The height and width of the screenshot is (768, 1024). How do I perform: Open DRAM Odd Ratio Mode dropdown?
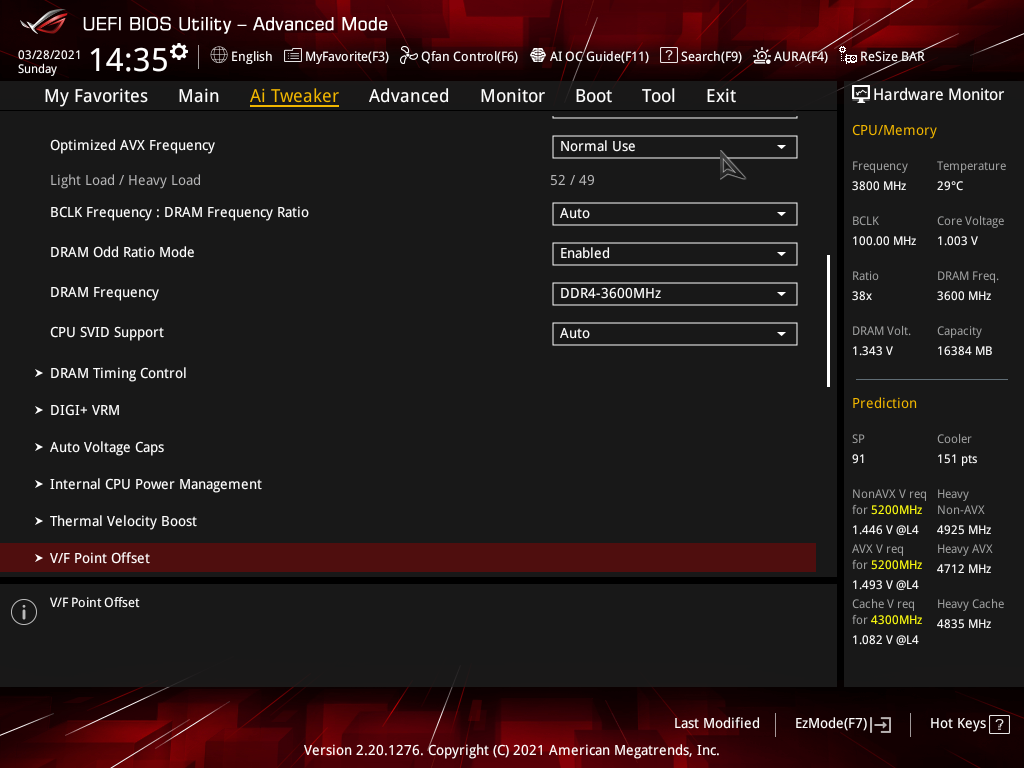point(675,253)
